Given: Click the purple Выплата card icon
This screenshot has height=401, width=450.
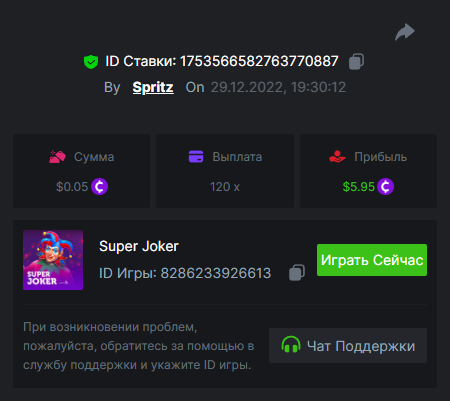Looking at the screenshot, I should point(196,156).
